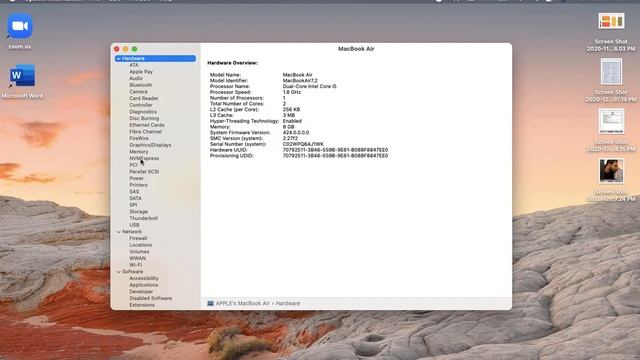
Task: Show Ethernet Cards information
Action: (147, 125)
